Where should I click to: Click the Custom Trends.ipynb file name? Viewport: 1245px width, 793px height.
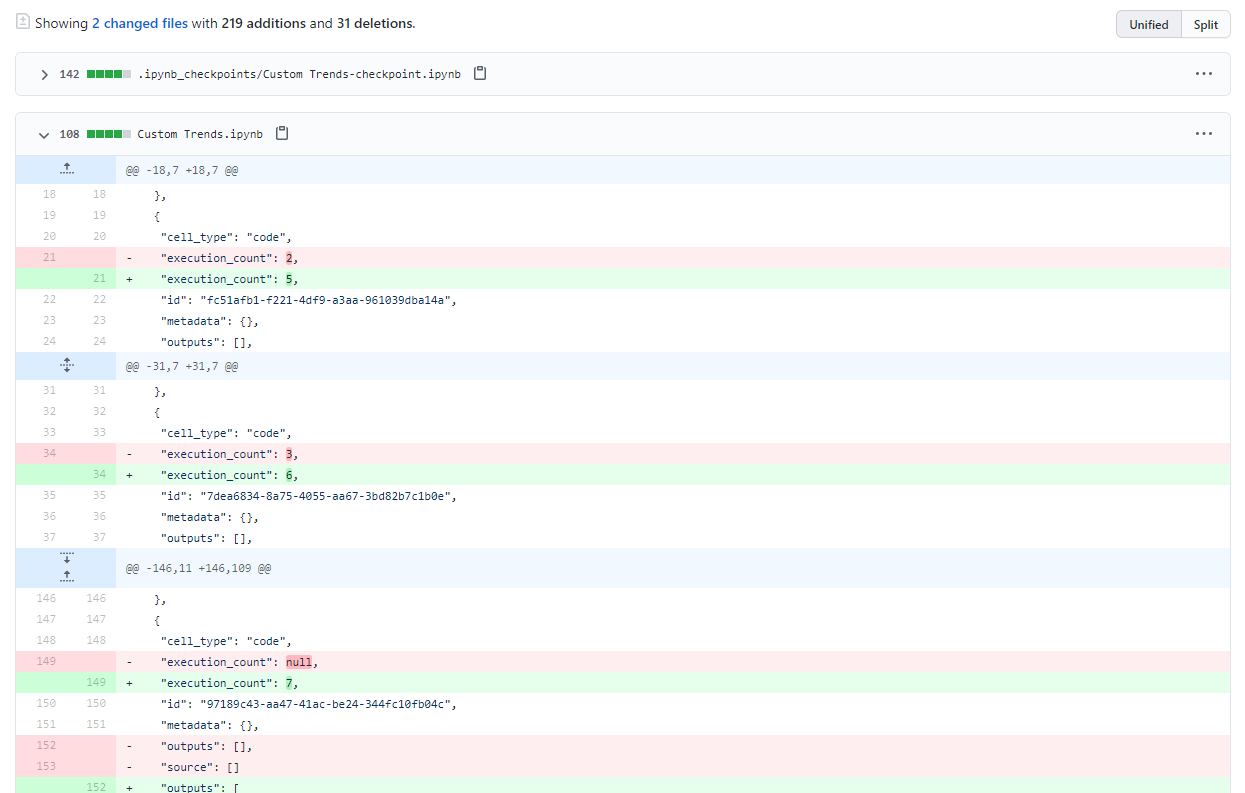(x=200, y=134)
